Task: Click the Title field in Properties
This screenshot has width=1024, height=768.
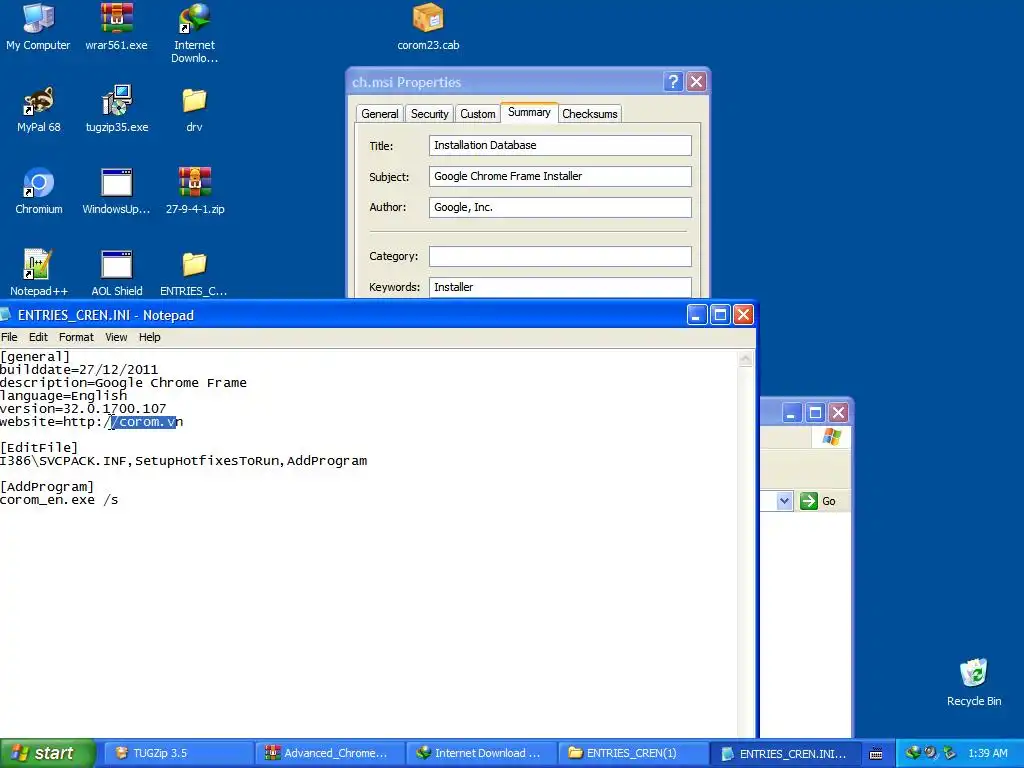Action: coord(560,145)
